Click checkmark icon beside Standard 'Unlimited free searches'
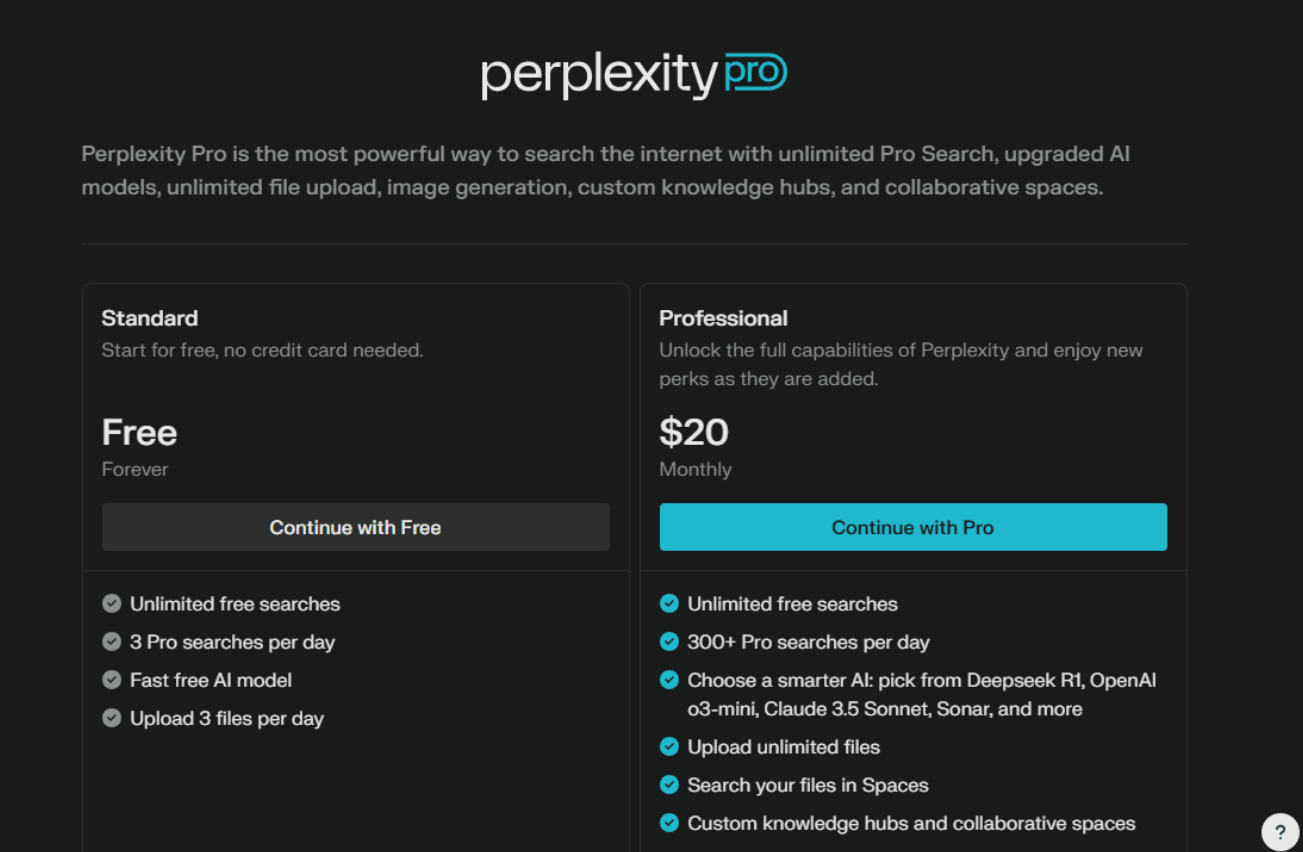 112,604
